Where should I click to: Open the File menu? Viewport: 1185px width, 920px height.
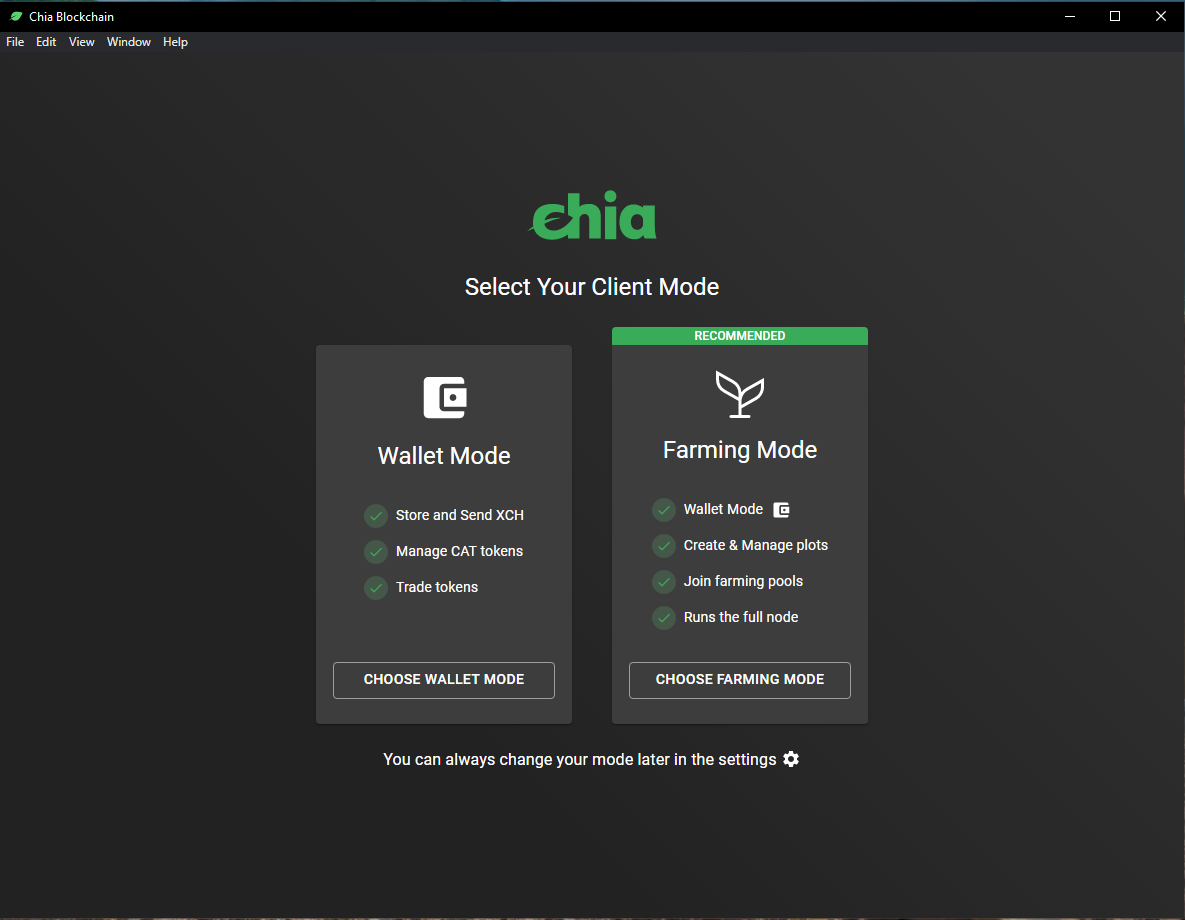pos(15,42)
